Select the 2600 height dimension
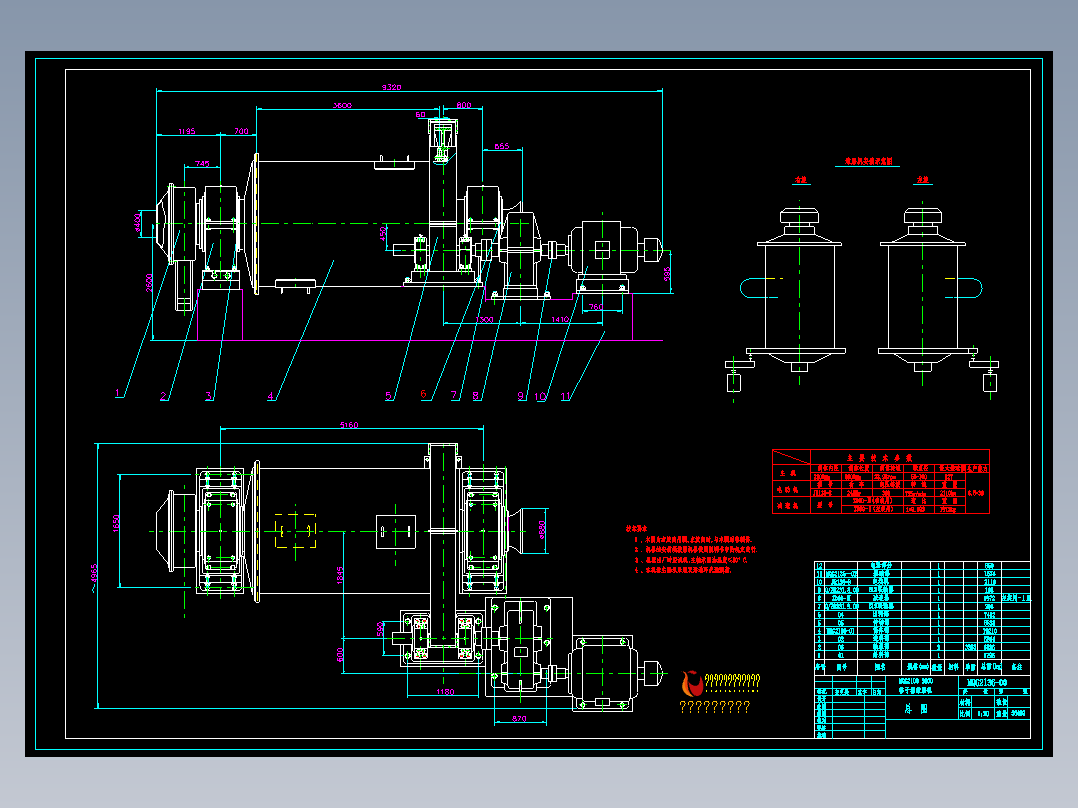The width and height of the screenshot is (1078, 808). click(148, 282)
